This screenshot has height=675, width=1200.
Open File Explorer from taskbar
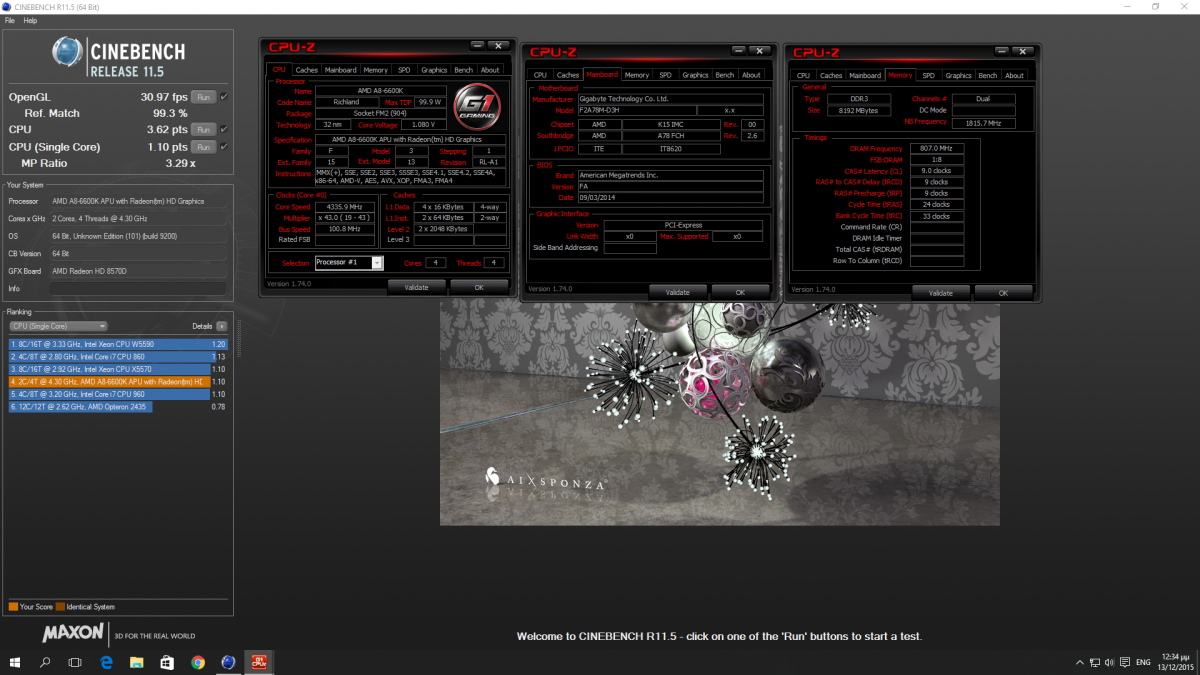pyautogui.click(x=137, y=662)
